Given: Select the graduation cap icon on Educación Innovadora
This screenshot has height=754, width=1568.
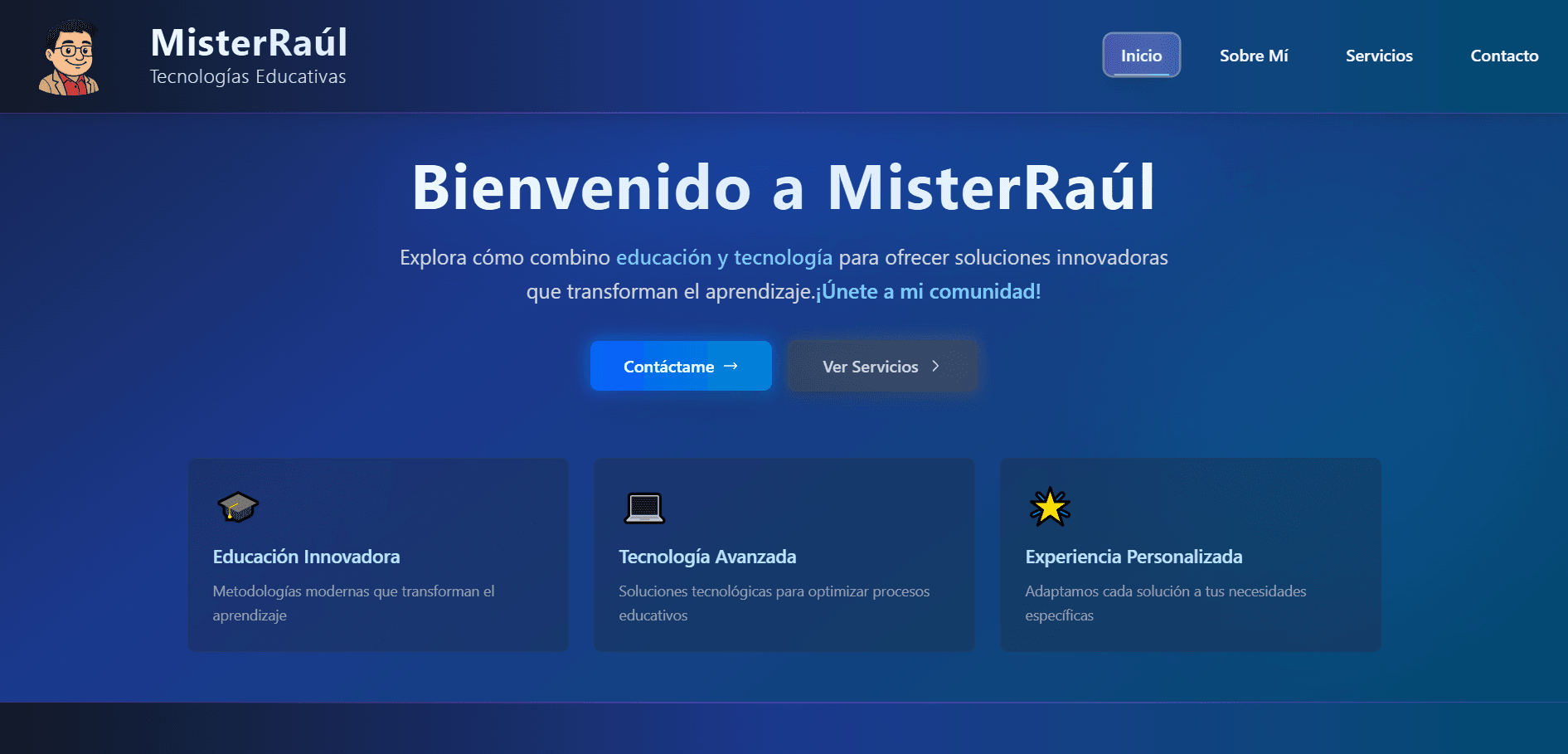Looking at the screenshot, I should [237, 508].
